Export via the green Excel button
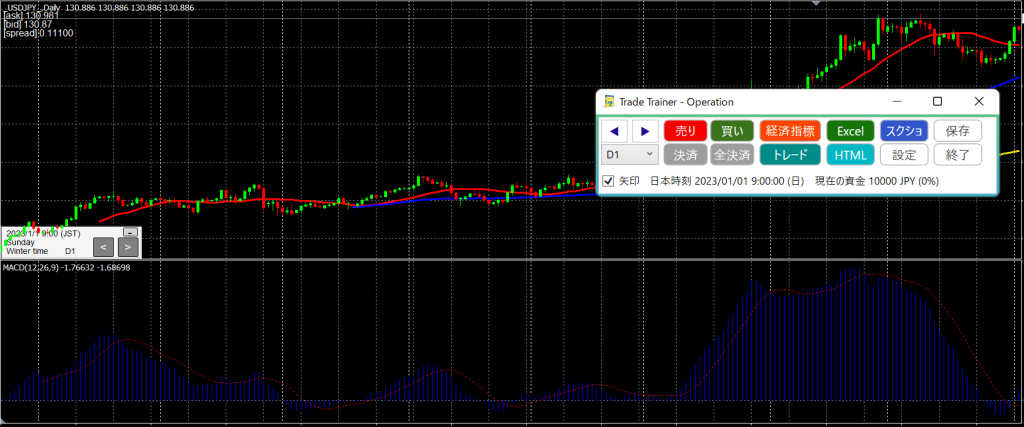Image resolution: width=1024 pixels, height=427 pixels. (x=850, y=131)
